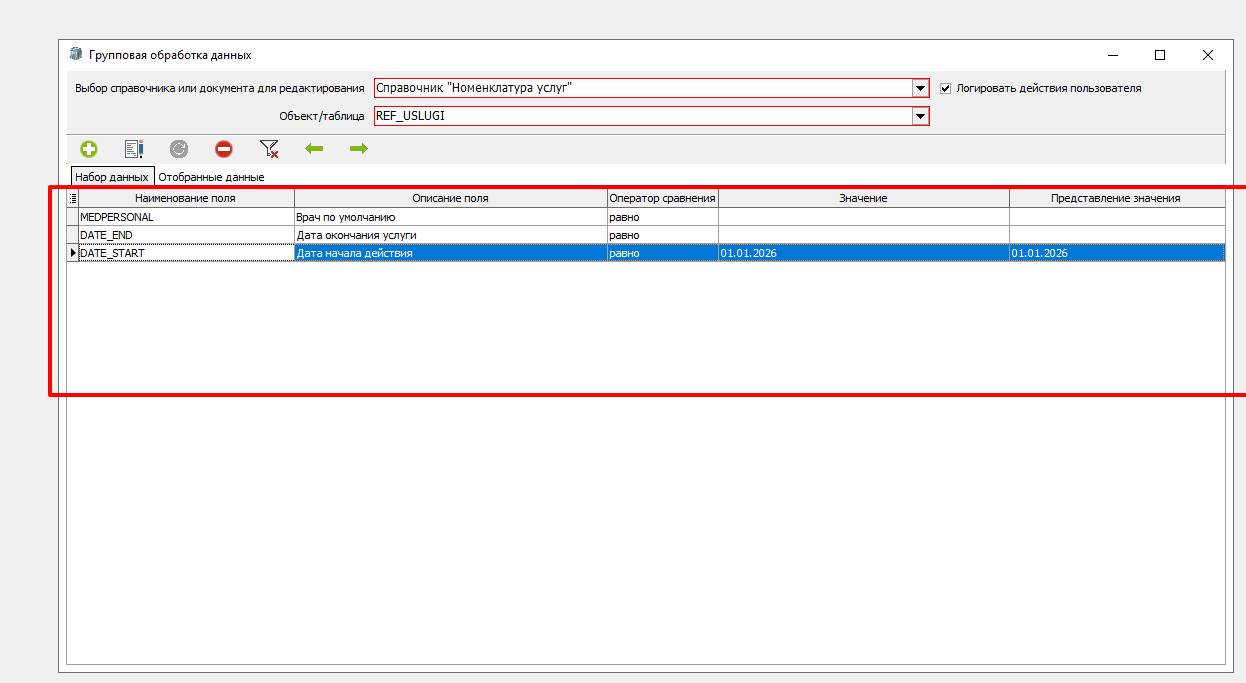Viewport: 1246px width, 683px height.
Task: Select the MEDPERSONAL field cell
Action: 186,216
